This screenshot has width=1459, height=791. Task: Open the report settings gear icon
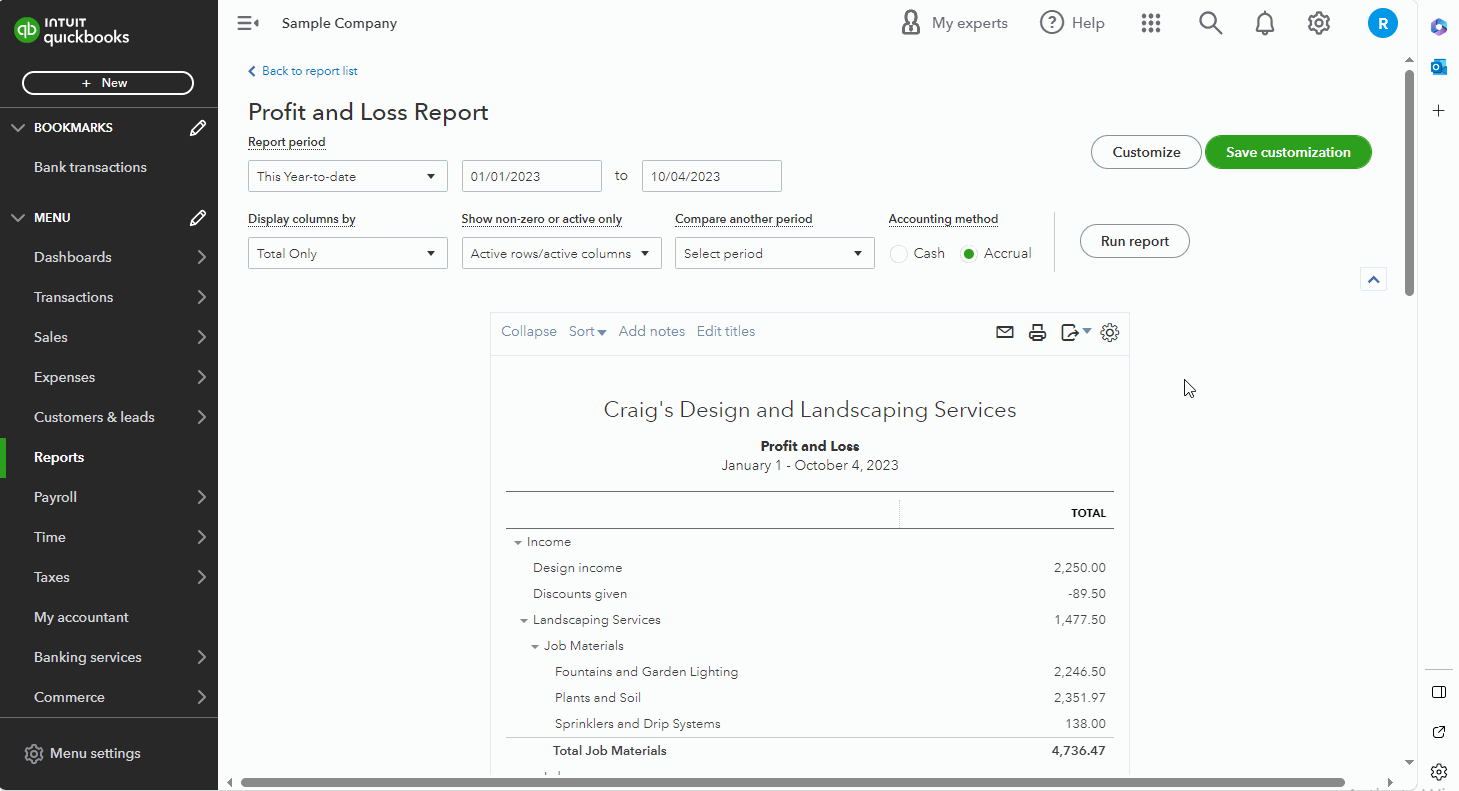click(1109, 331)
